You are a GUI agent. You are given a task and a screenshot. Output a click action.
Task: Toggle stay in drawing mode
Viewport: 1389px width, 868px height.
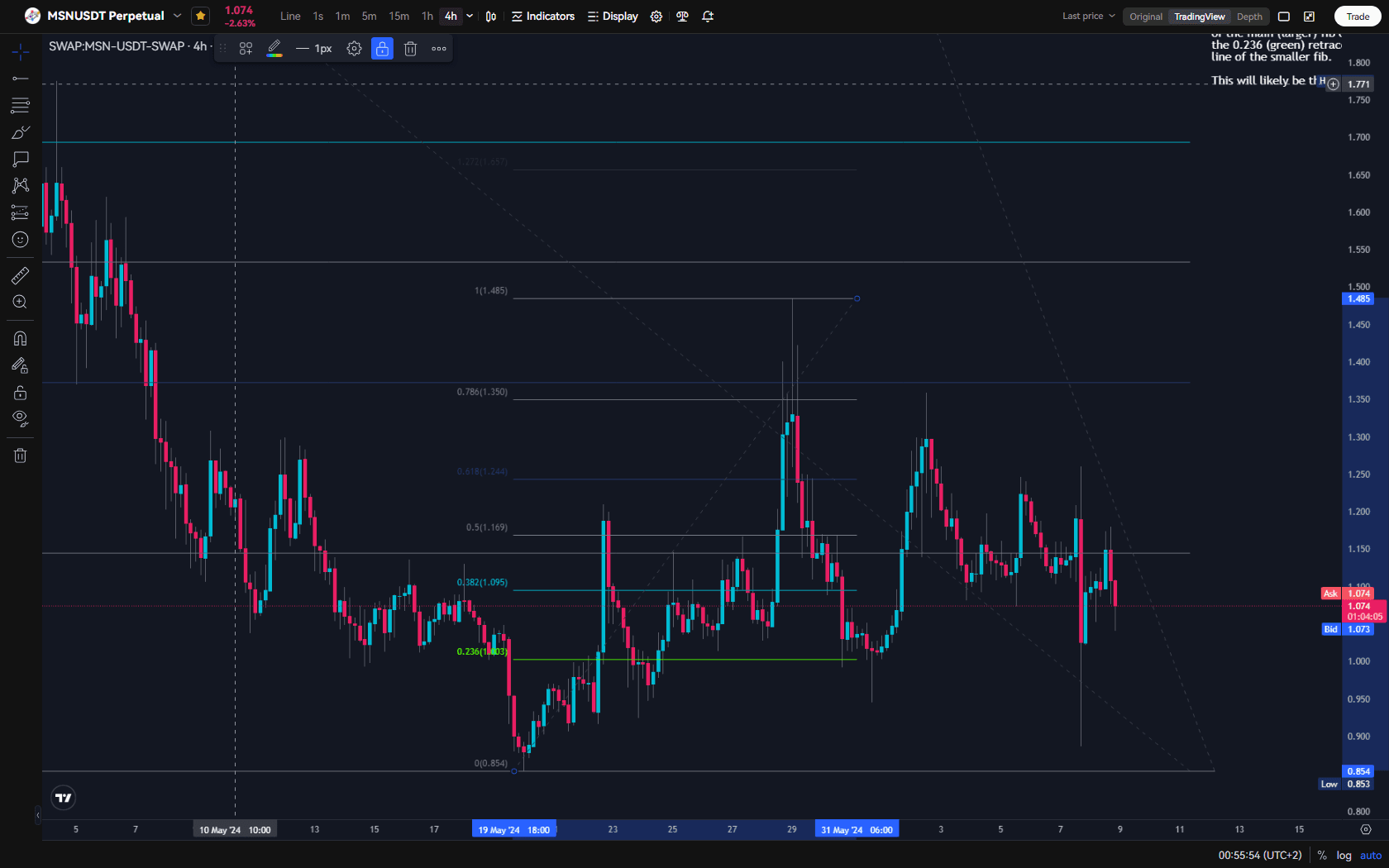(21, 365)
